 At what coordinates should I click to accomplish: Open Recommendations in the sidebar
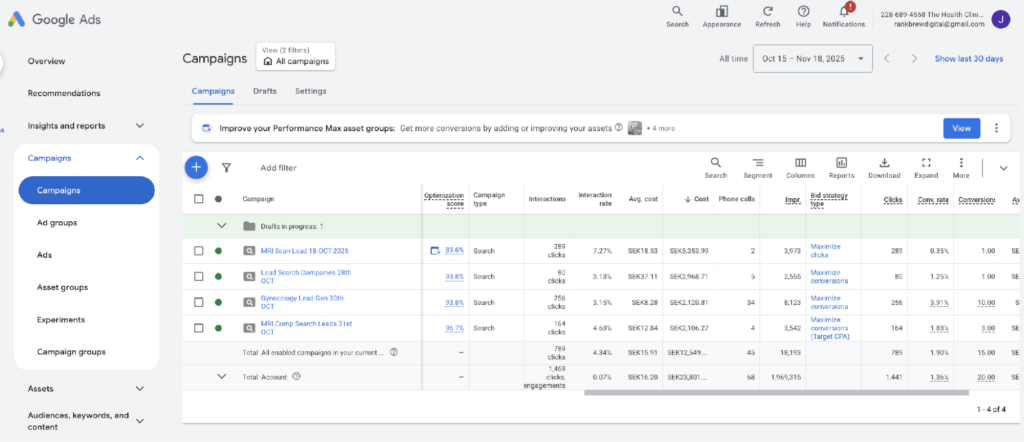coord(64,93)
